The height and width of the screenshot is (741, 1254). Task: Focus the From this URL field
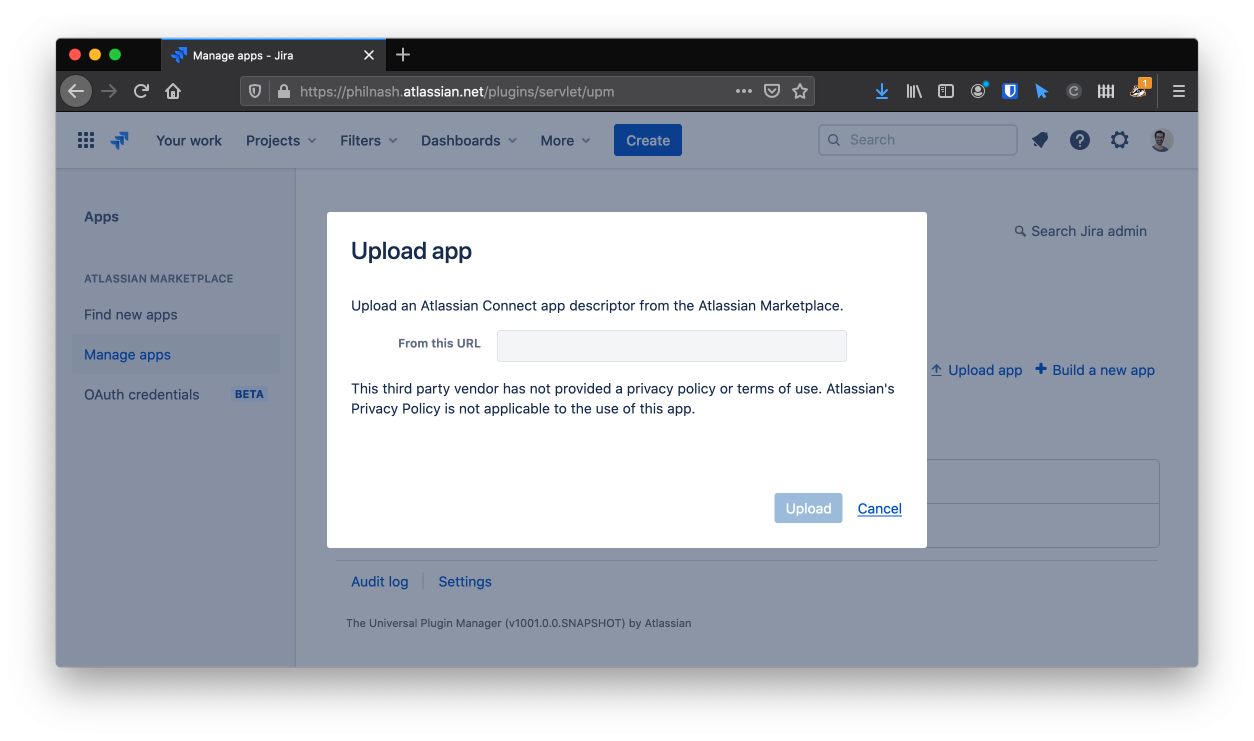[672, 346]
